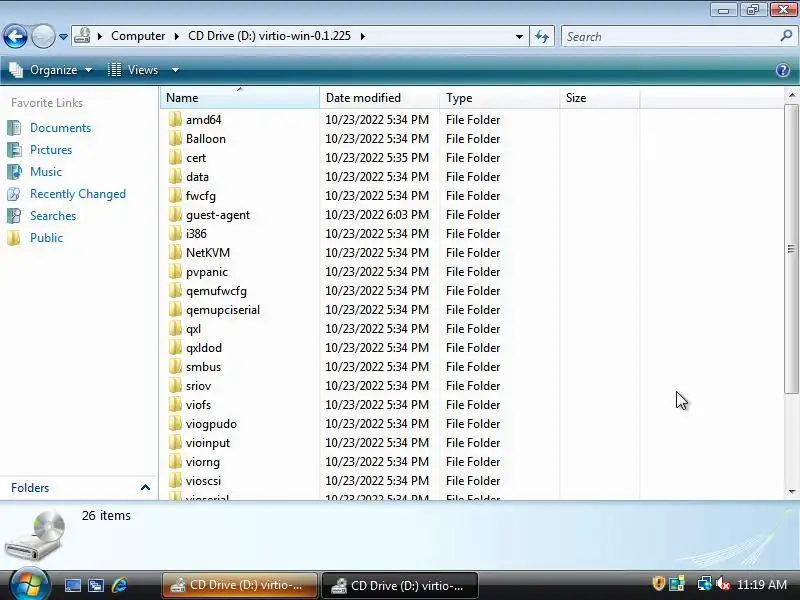This screenshot has height=600, width=800.
Task: Select Computer in the address breadcrumb
Action: (138, 36)
